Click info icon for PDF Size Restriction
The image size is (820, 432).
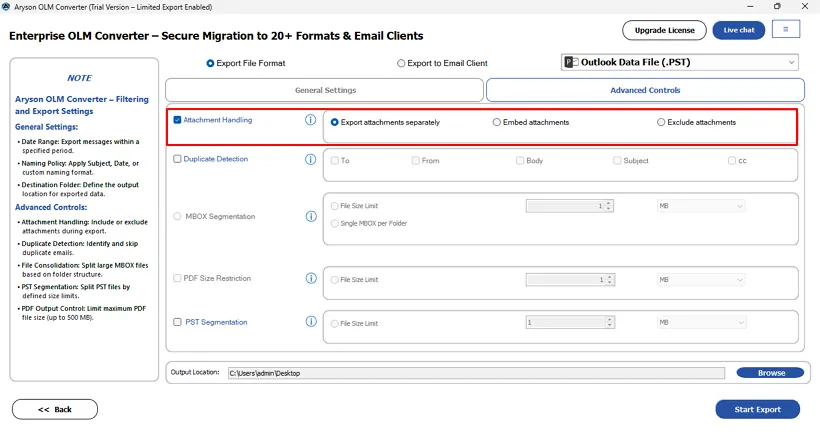point(310,278)
